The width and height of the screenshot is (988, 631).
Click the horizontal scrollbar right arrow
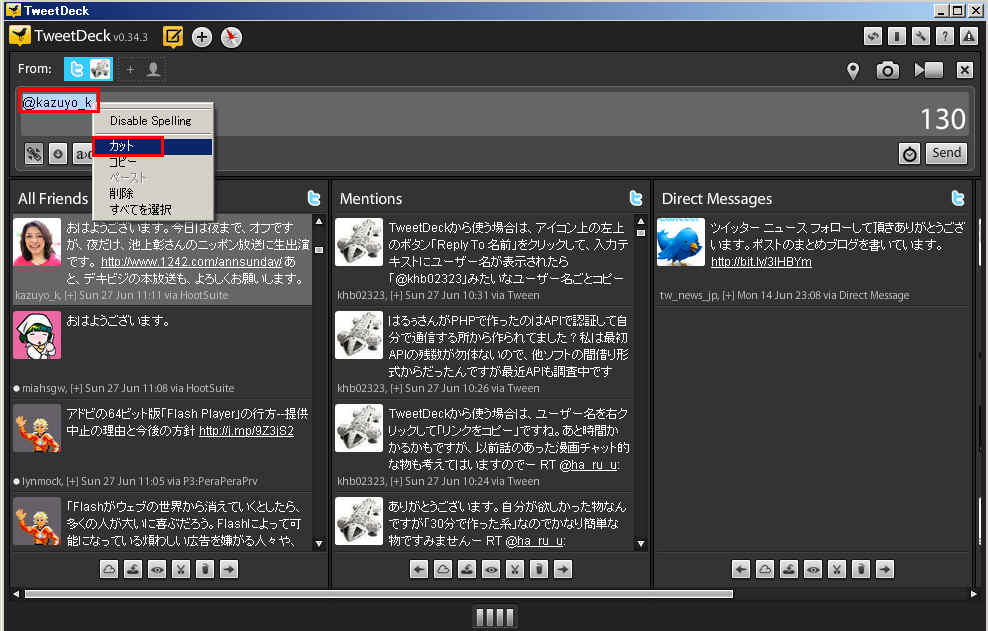(974, 594)
